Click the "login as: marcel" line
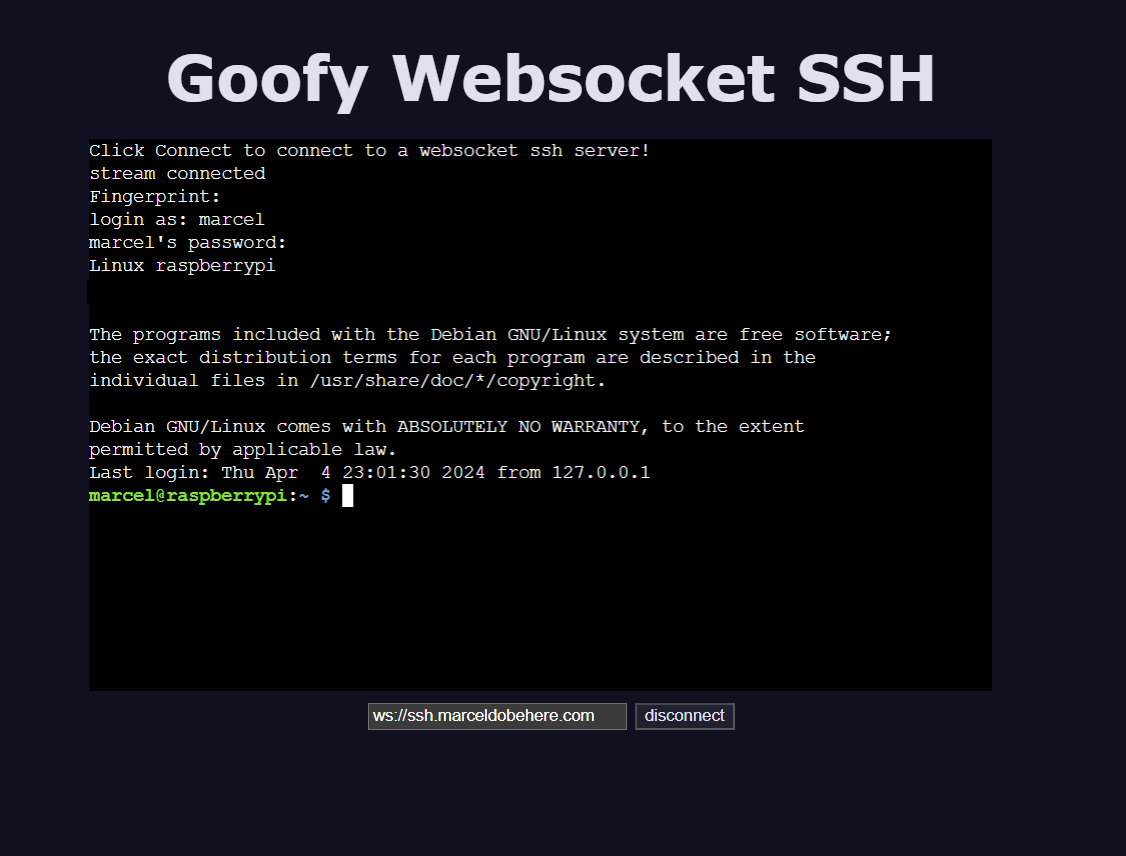 coord(177,220)
